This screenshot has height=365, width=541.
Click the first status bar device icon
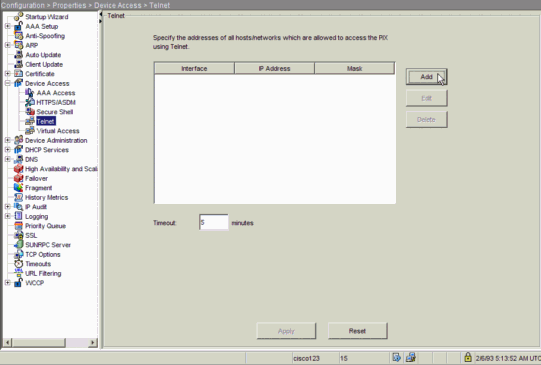(x=396, y=357)
